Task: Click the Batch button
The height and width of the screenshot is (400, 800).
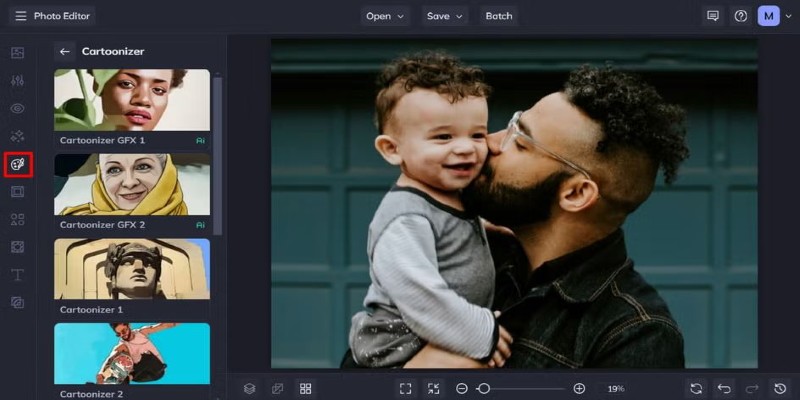Action: click(x=499, y=16)
